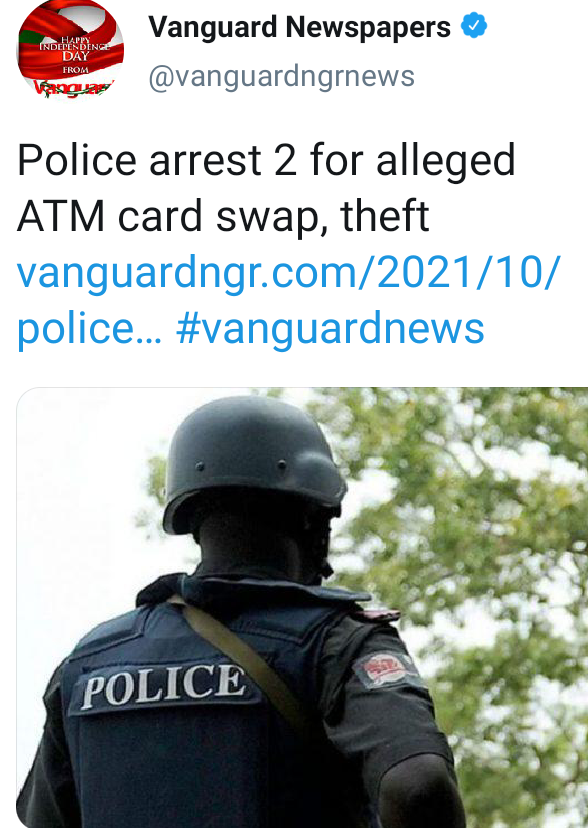The image size is (588, 828).
Task: Open the Vanguard Newspapers display name
Action: pos(299,26)
